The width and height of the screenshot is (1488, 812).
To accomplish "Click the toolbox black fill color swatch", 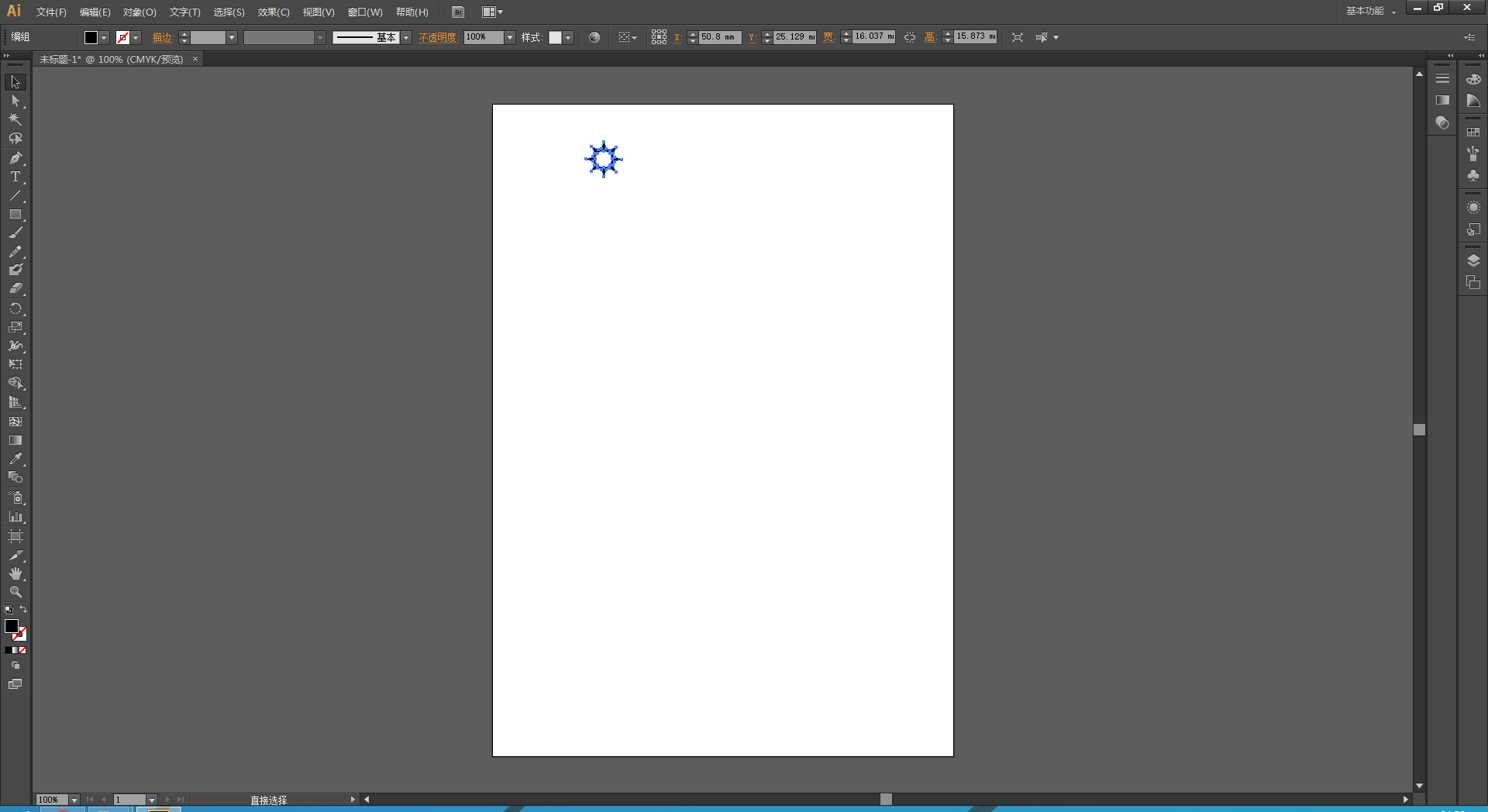I will (x=12, y=626).
